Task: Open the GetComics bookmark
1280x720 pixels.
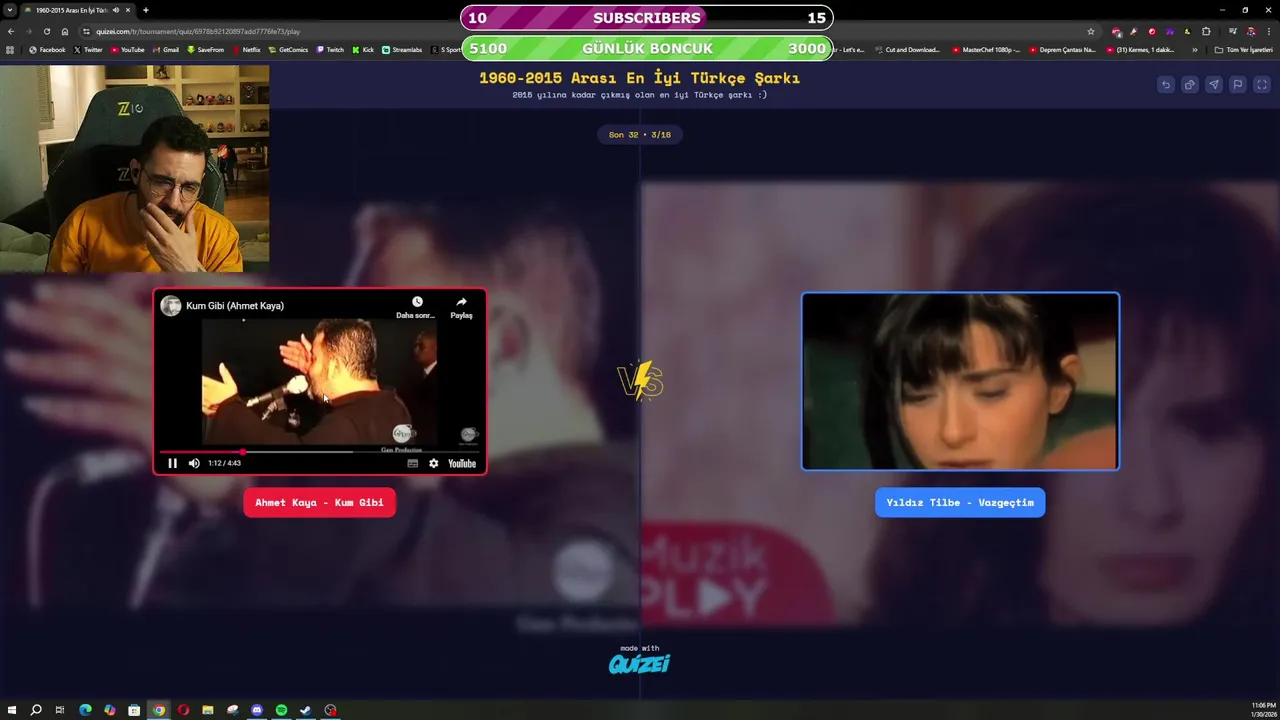Action: [x=289, y=49]
